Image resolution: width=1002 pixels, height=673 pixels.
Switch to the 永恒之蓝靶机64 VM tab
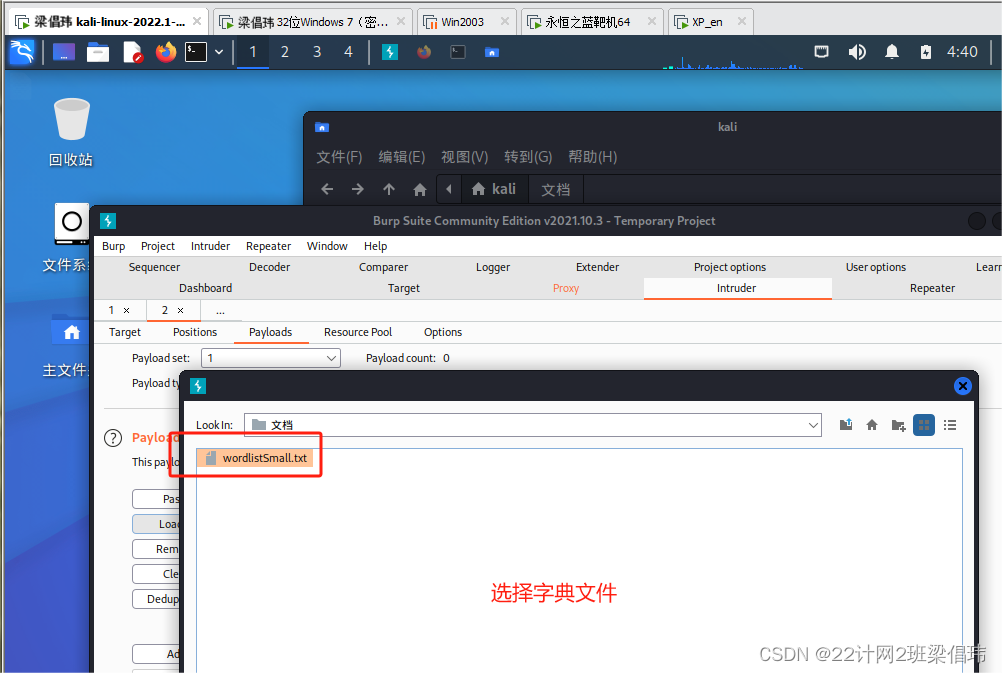click(592, 22)
